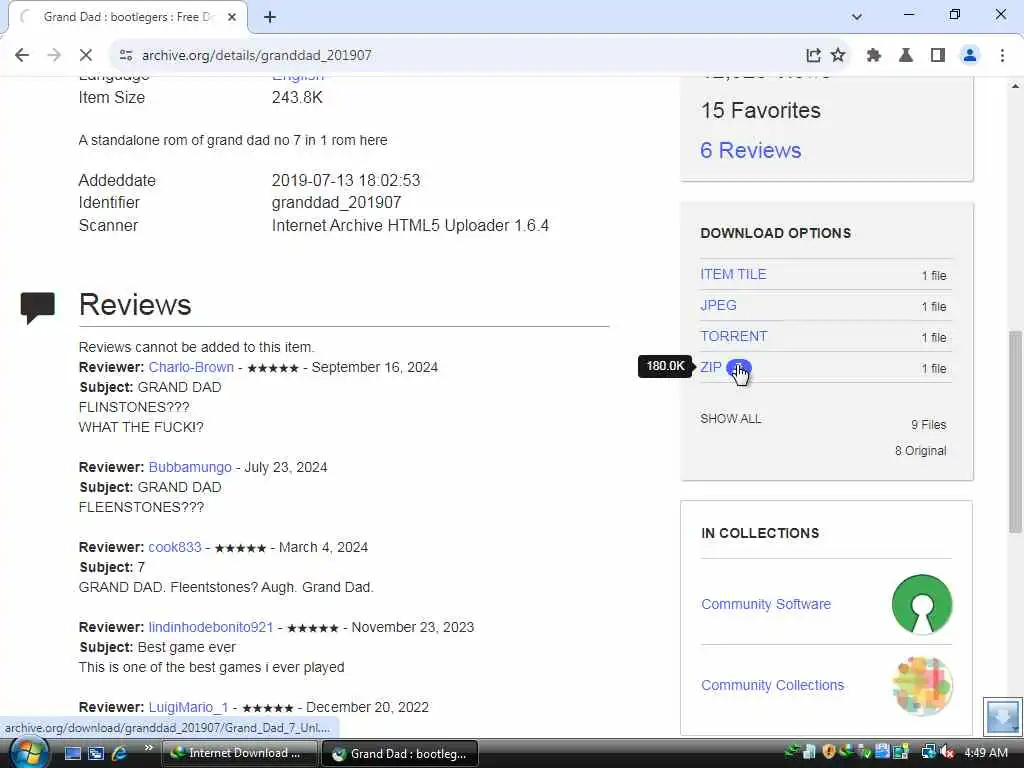Open a new browser tab
1024x768 pixels.
click(x=270, y=17)
